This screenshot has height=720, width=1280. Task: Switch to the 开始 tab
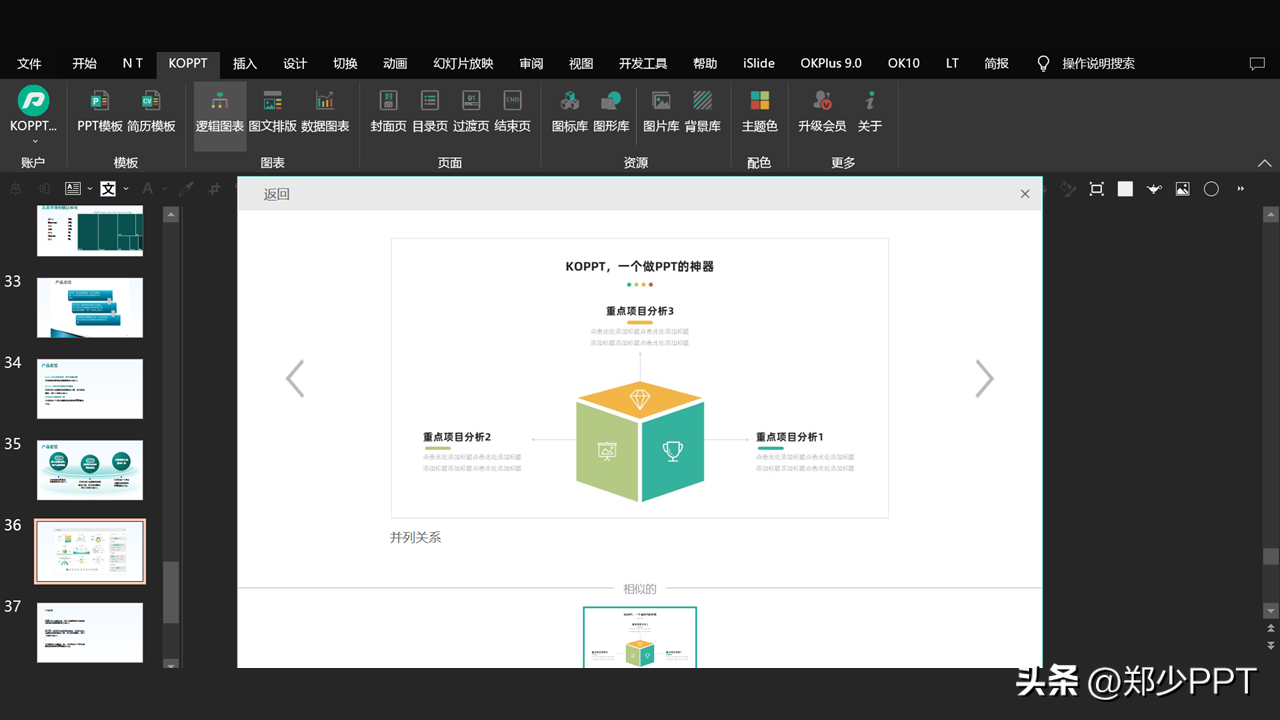(85, 63)
